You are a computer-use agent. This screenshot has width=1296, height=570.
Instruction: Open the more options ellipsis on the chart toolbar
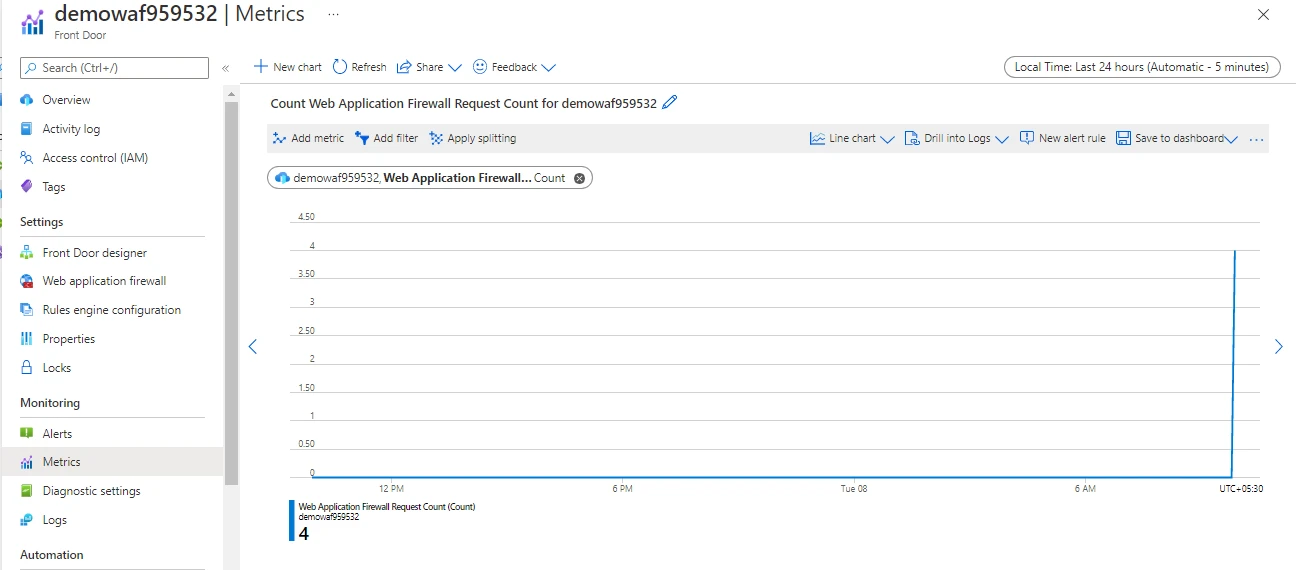[x=1257, y=139]
